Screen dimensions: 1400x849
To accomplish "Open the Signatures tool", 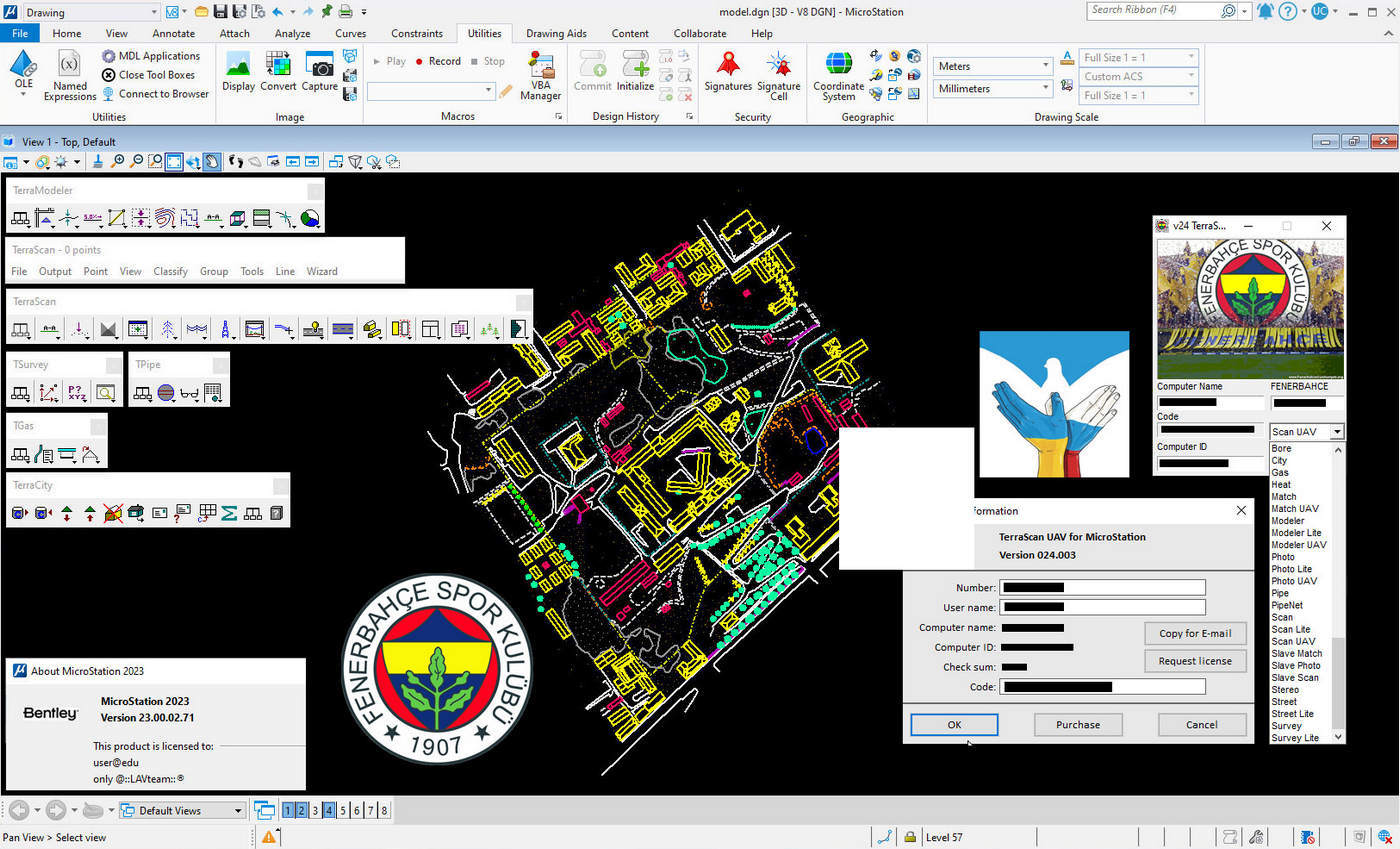I will pyautogui.click(x=728, y=72).
